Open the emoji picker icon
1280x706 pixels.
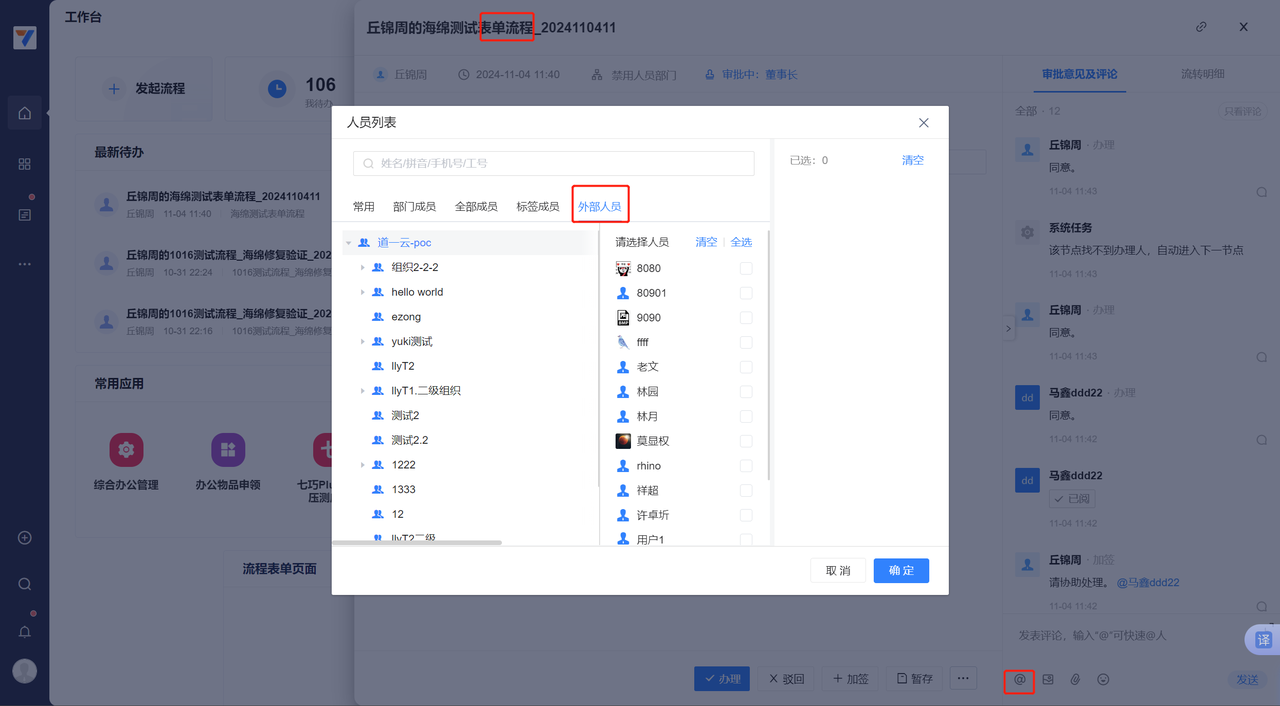click(x=1104, y=679)
